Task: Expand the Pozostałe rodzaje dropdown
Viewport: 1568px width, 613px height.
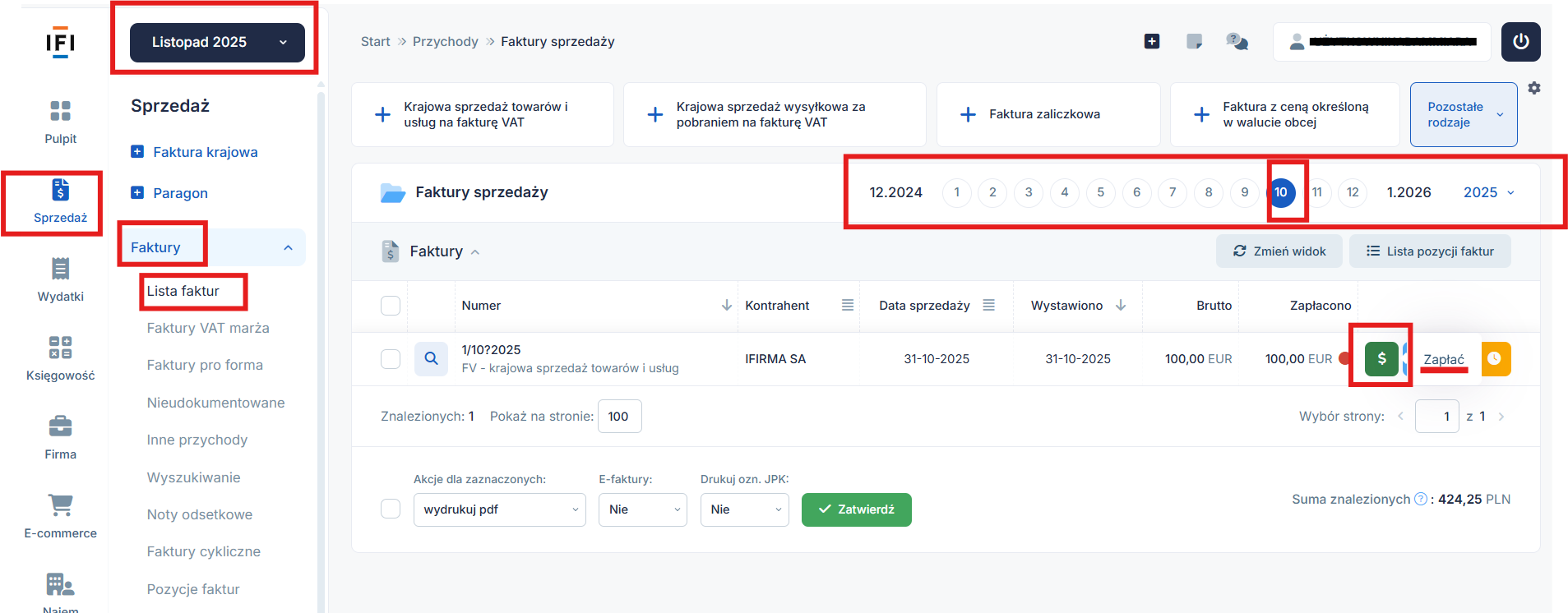Action: 1463,115
